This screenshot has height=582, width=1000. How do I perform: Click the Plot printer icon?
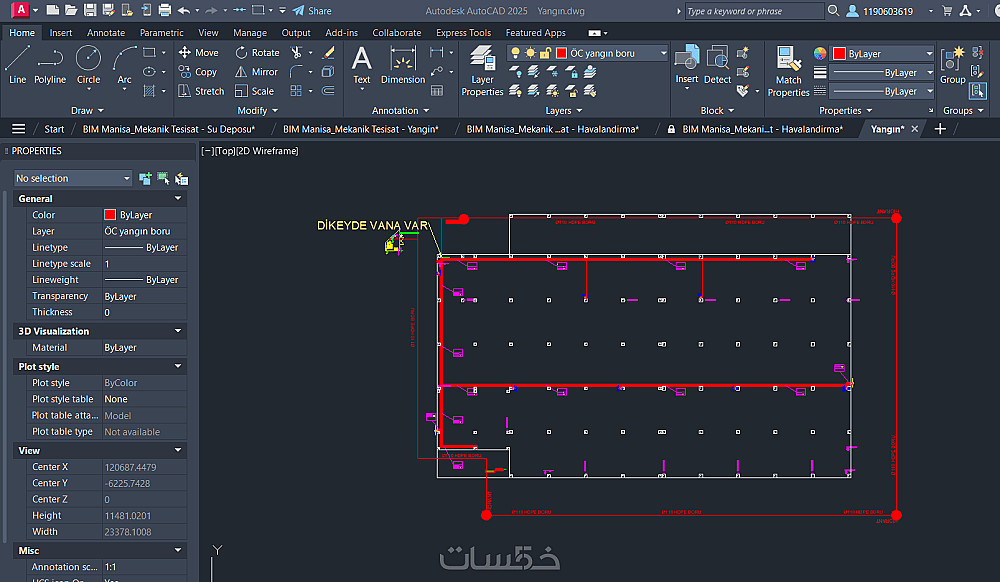165,10
